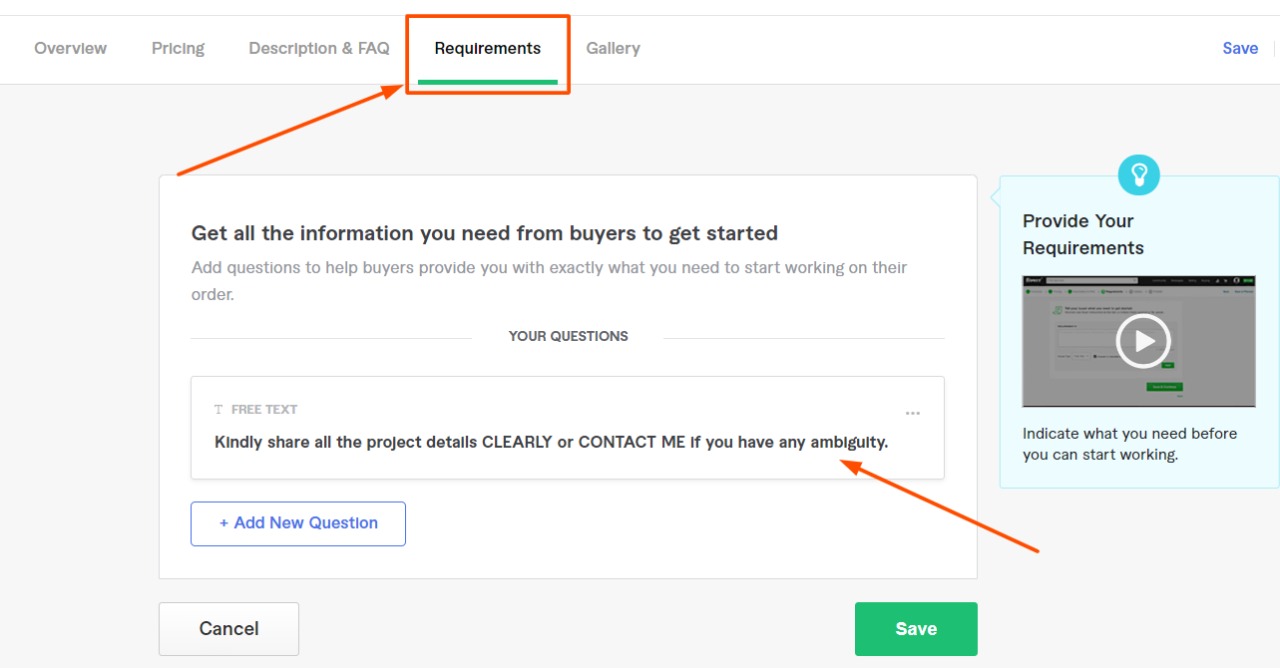The height and width of the screenshot is (668, 1280).
Task: Go to Description & FAQ tab
Action: [x=319, y=48]
